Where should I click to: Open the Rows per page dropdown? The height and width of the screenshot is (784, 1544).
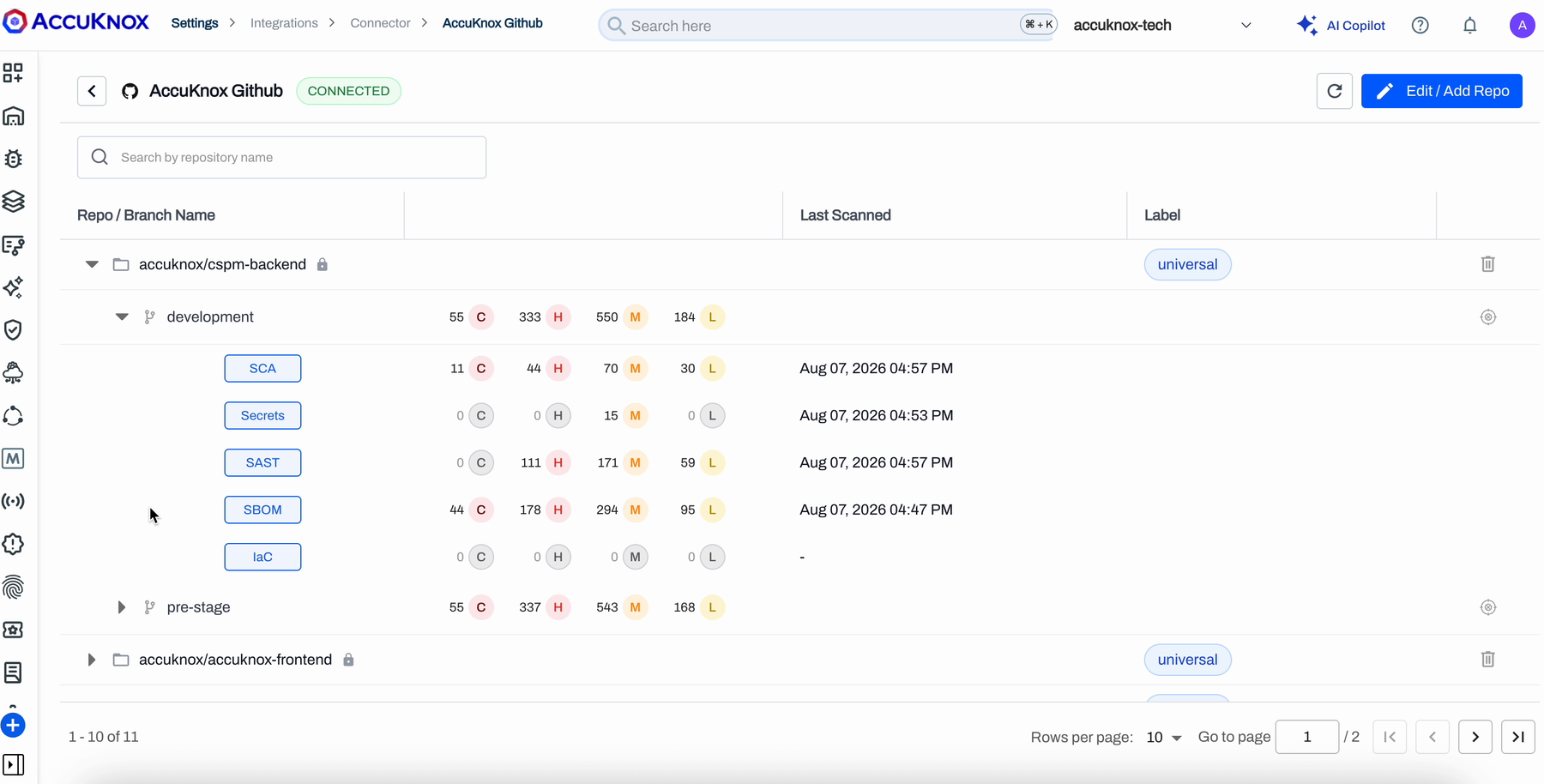pos(1164,738)
